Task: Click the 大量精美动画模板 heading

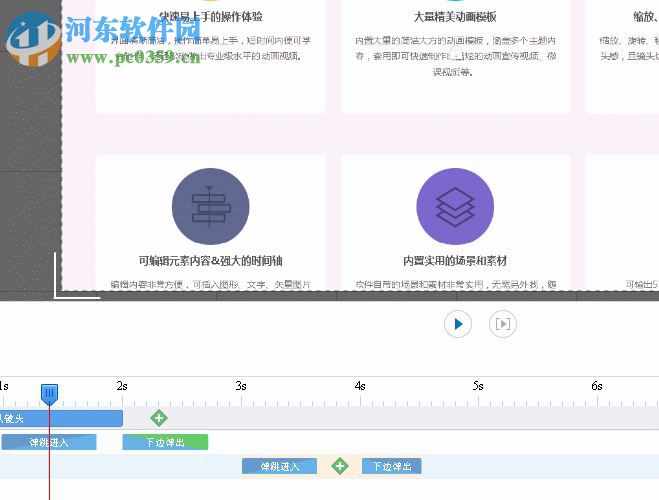Action: click(455, 17)
